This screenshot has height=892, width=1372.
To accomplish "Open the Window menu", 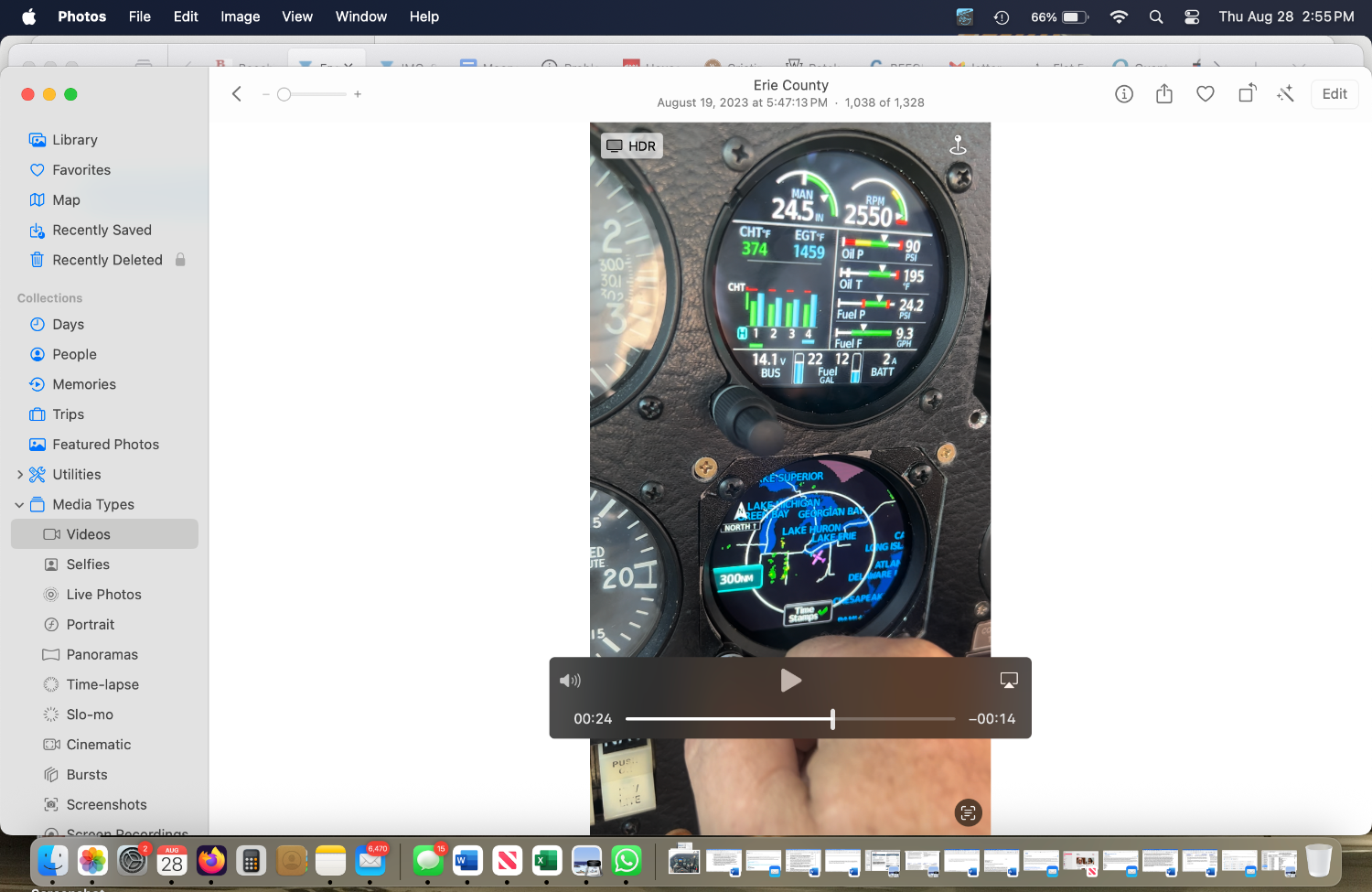I will click(361, 16).
